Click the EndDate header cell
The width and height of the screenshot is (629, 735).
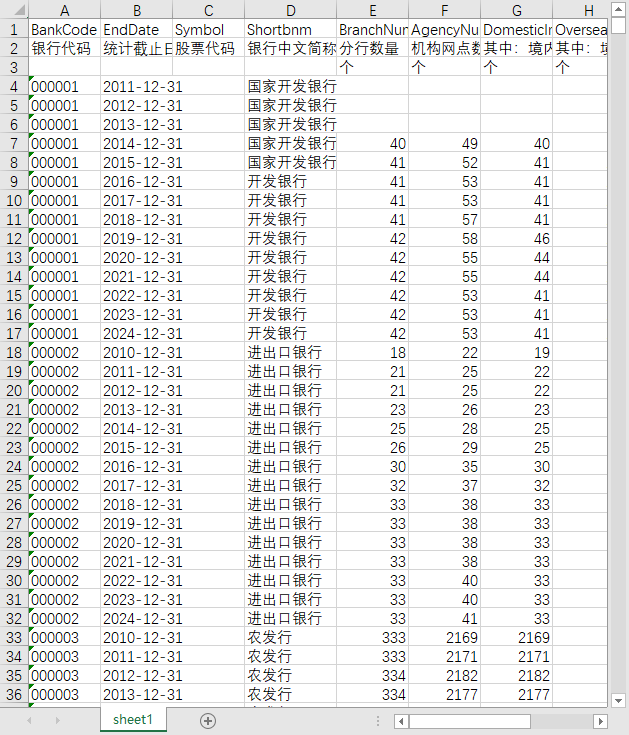click(136, 30)
